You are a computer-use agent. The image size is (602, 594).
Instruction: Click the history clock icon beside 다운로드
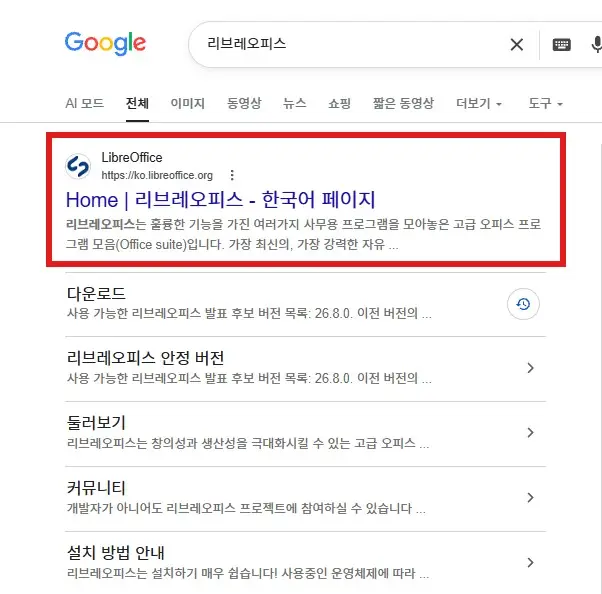(x=523, y=304)
